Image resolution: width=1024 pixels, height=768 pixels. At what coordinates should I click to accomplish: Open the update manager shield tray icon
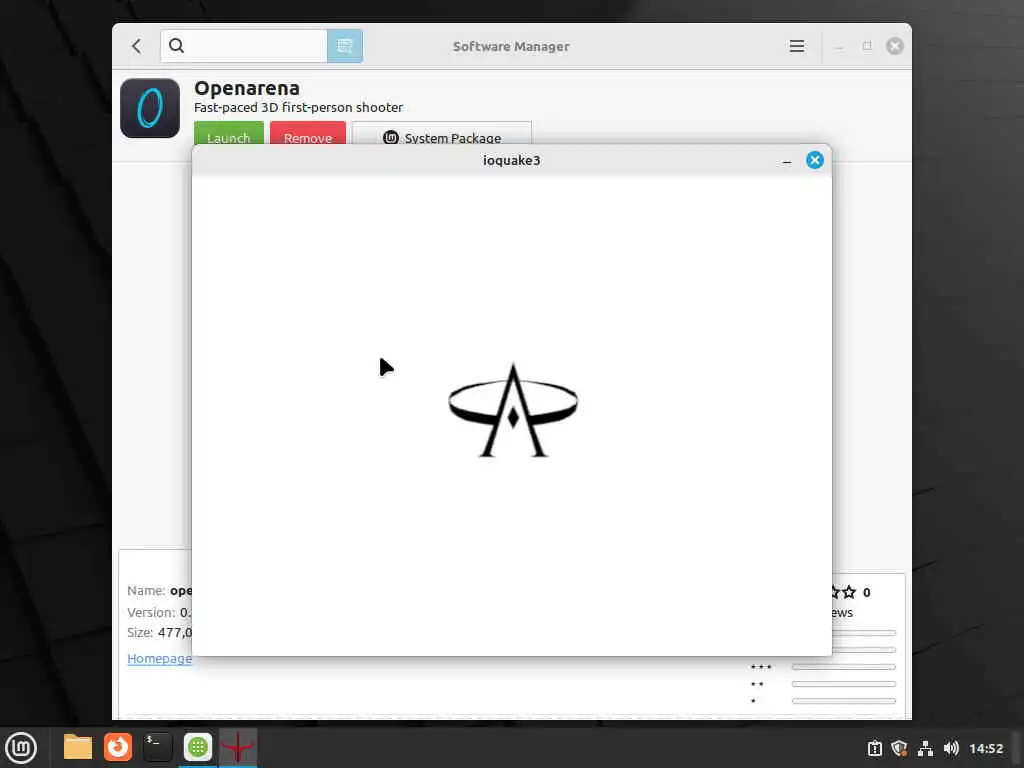tap(899, 748)
